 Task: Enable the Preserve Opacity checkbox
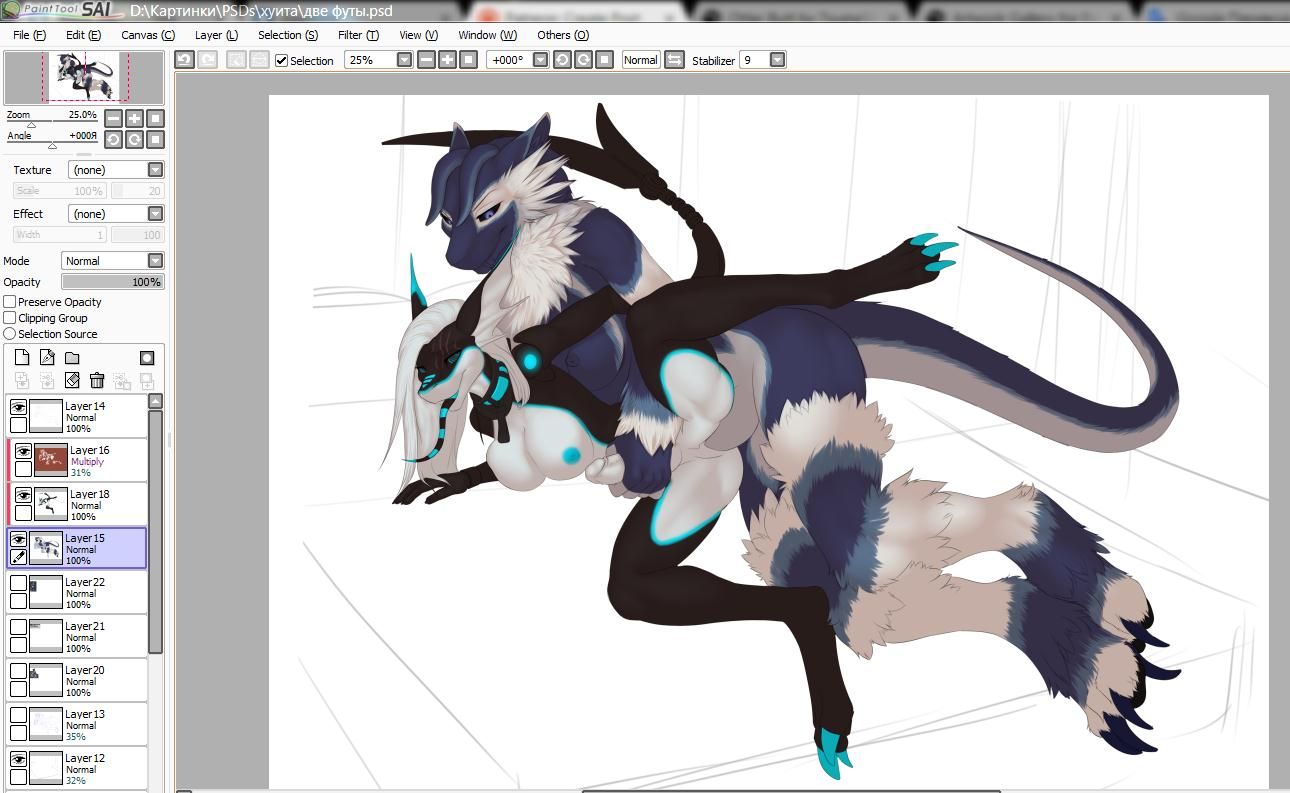tap(10, 302)
